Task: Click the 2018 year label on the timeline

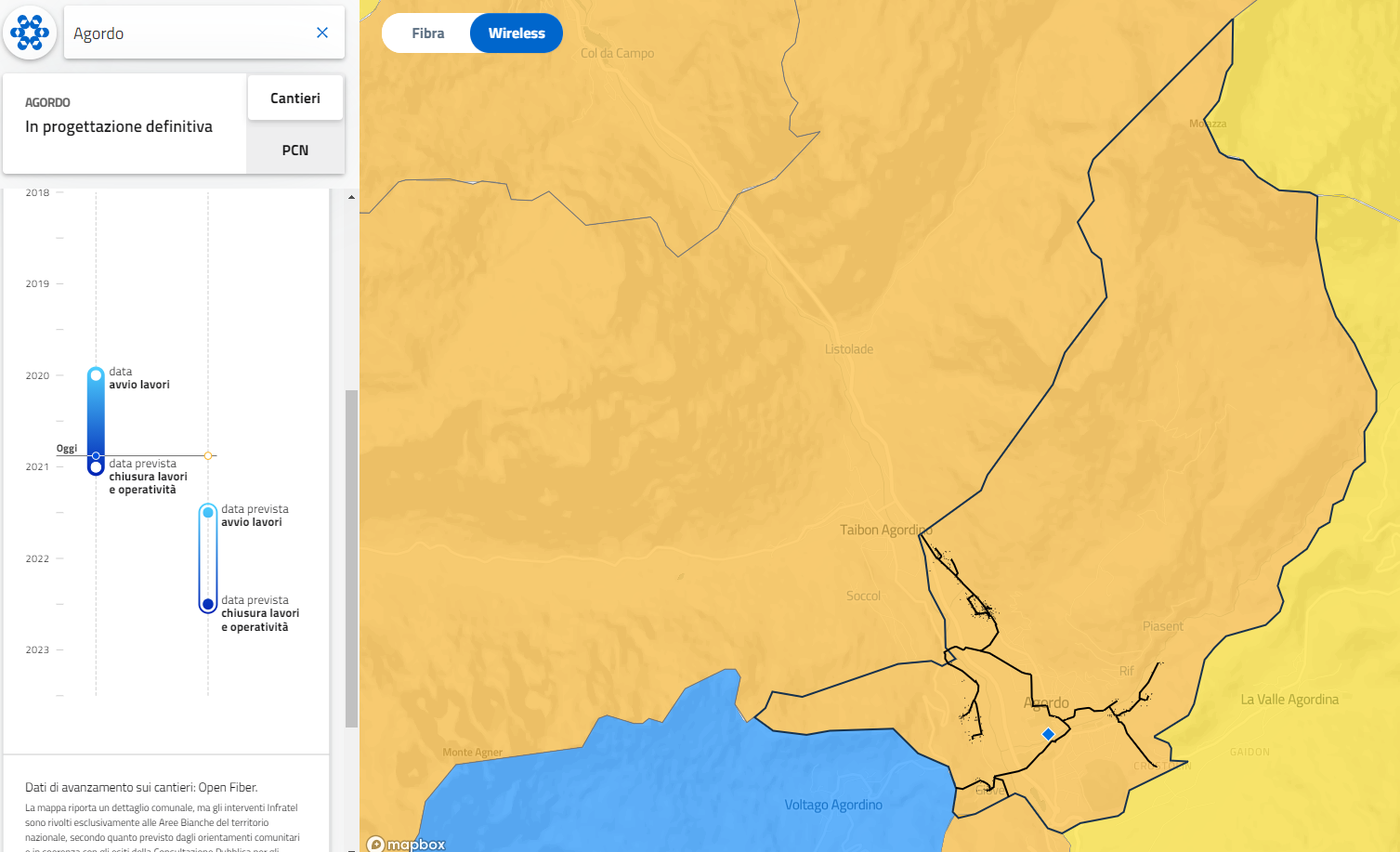Action: click(x=37, y=193)
